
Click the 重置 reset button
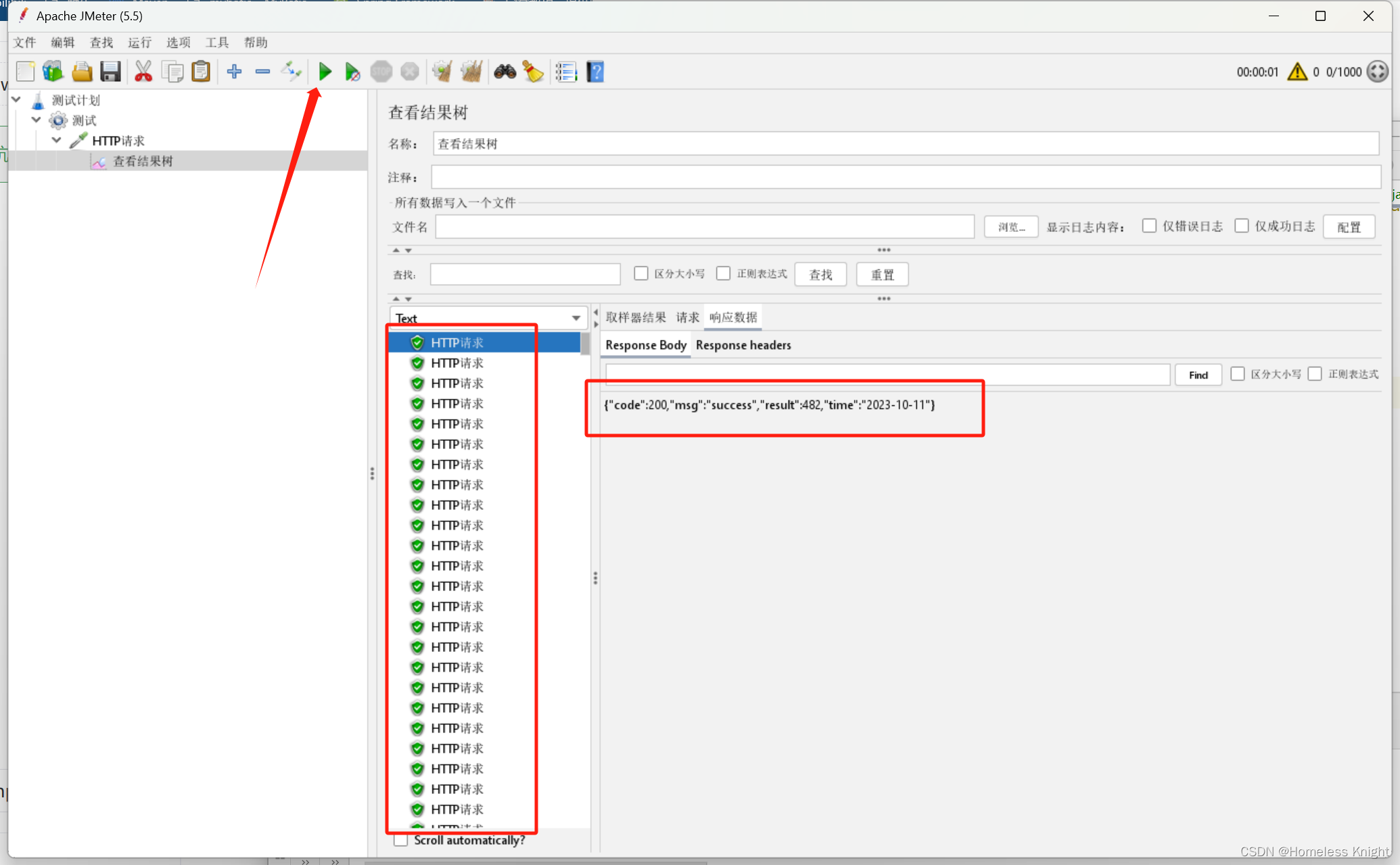tap(883, 275)
